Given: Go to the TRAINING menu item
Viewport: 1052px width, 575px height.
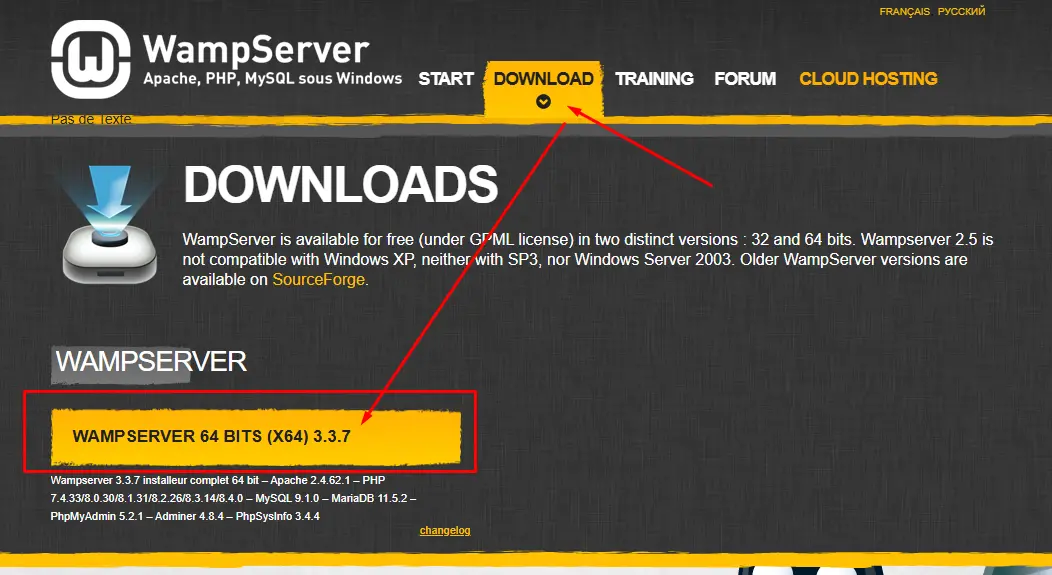Looking at the screenshot, I should point(654,79).
